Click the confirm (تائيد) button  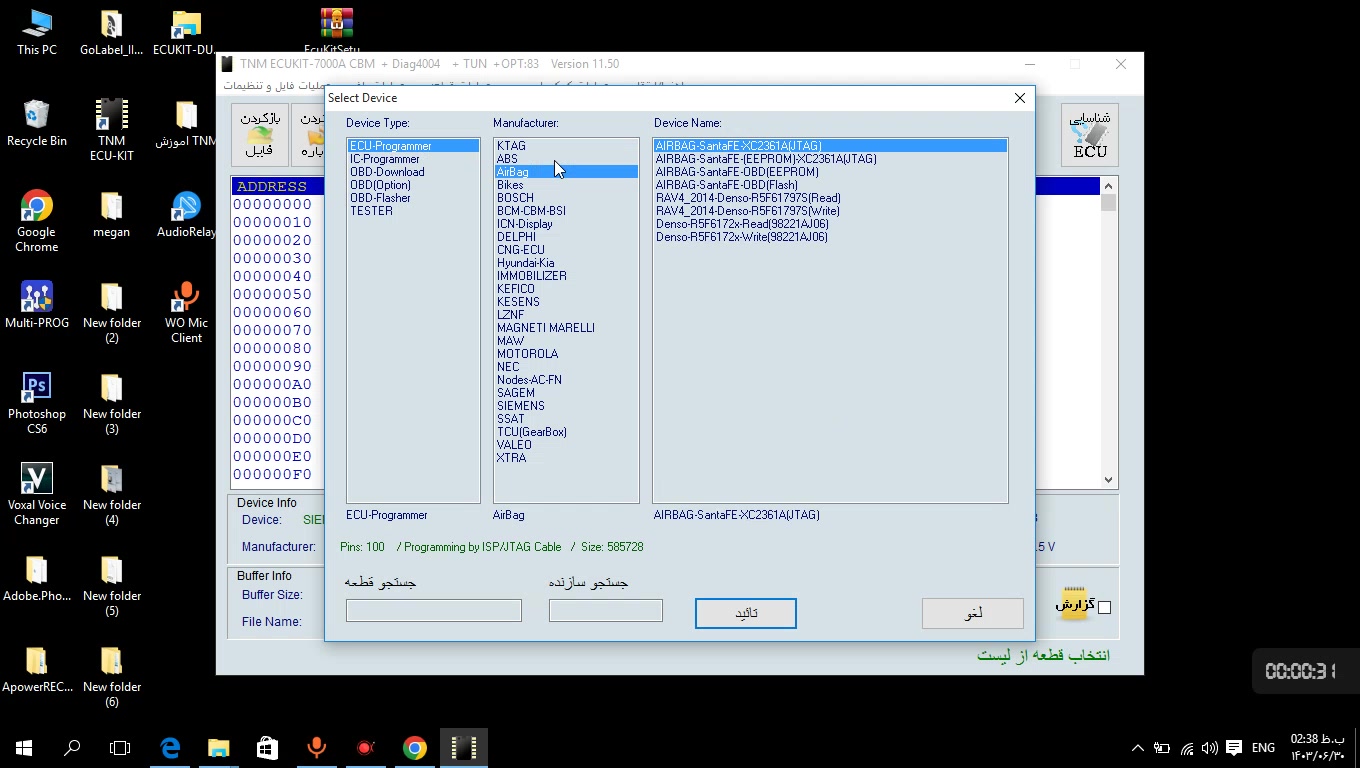(x=746, y=613)
